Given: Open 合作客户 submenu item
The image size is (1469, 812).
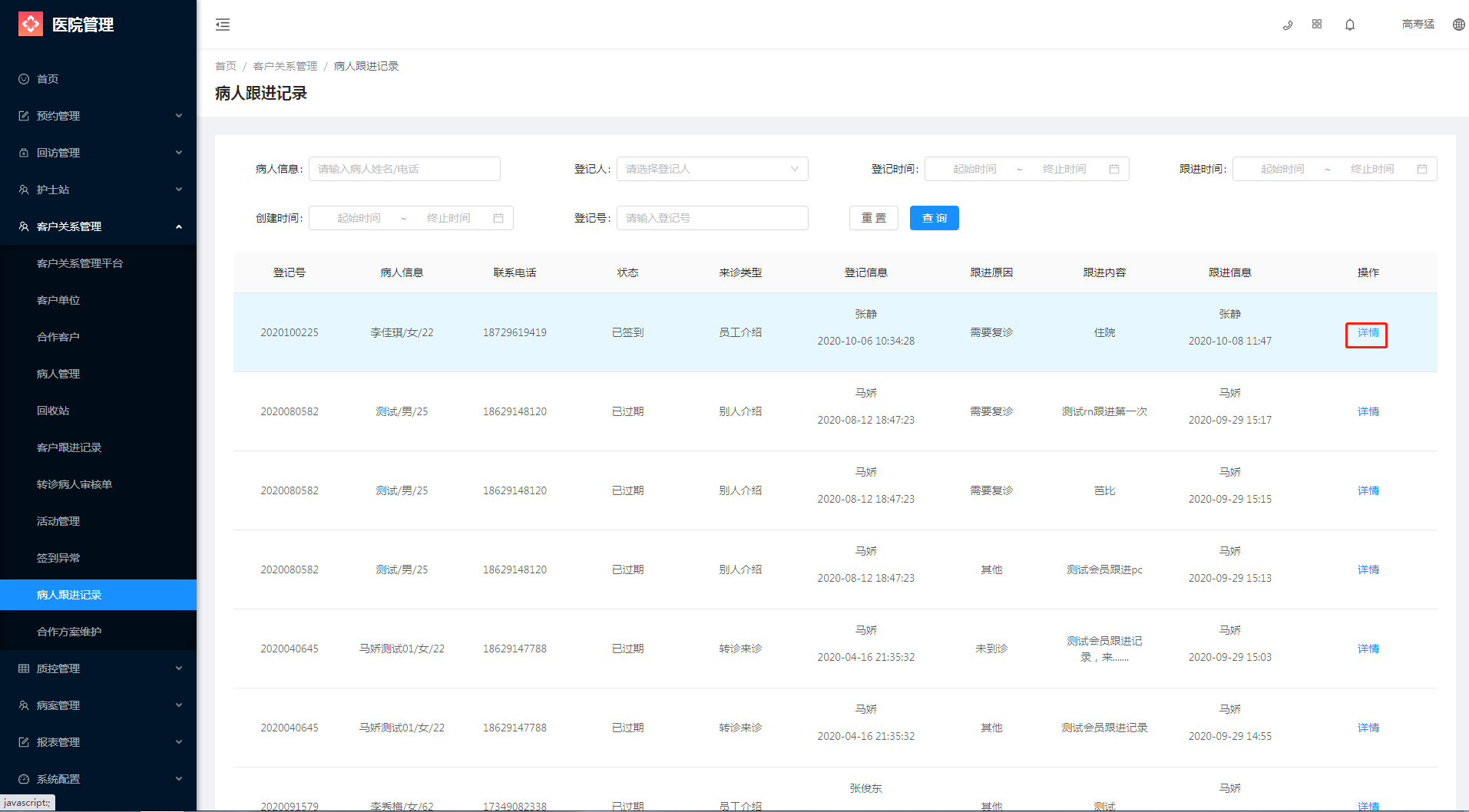Looking at the screenshot, I should [98, 337].
